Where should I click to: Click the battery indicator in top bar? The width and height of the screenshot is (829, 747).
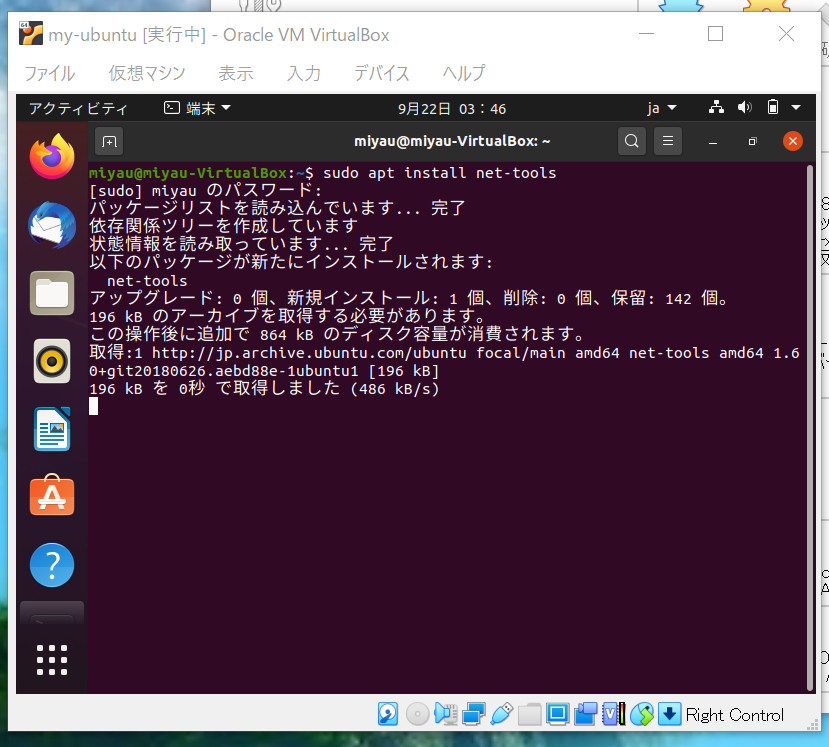(772, 107)
